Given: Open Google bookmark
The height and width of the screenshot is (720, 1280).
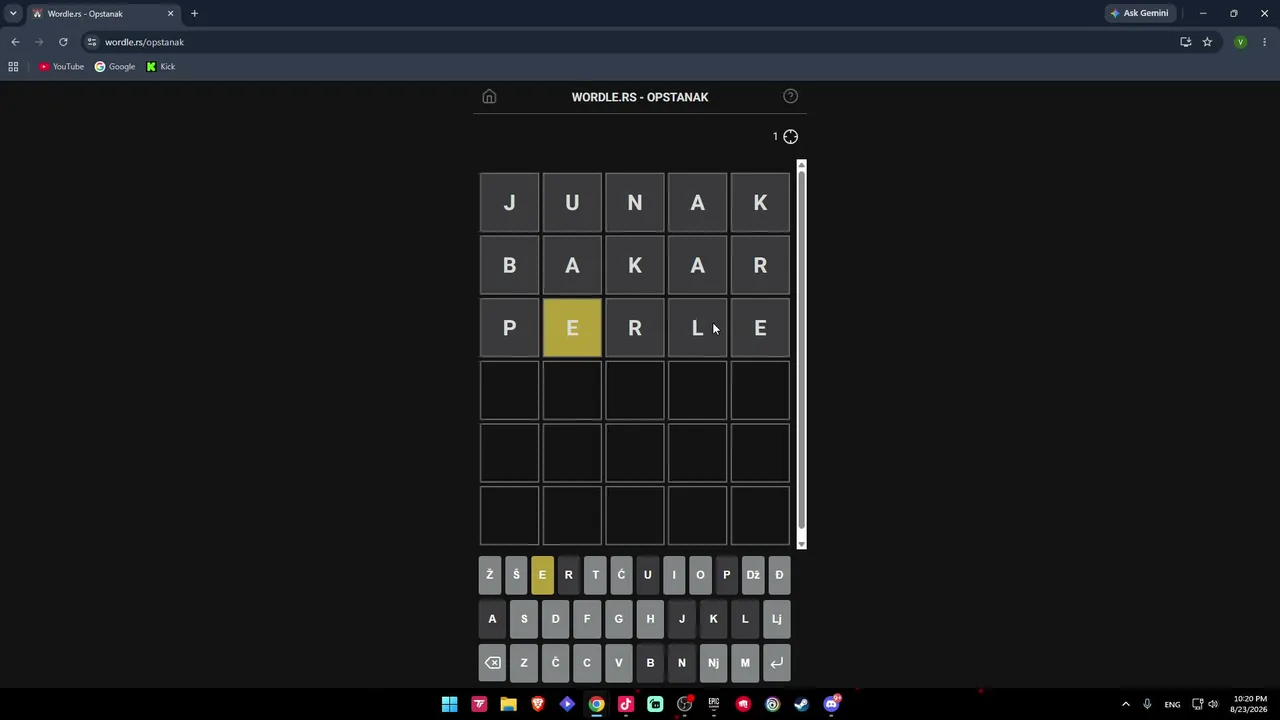Looking at the screenshot, I should click(x=115, y=67).
